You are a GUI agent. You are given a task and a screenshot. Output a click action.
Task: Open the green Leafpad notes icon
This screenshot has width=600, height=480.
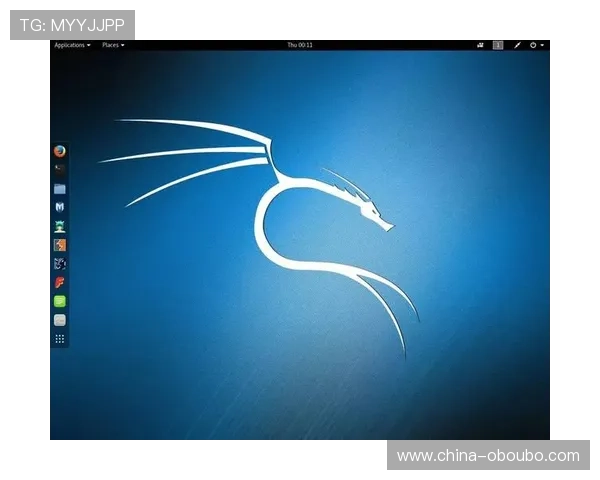tap(60, 301)
